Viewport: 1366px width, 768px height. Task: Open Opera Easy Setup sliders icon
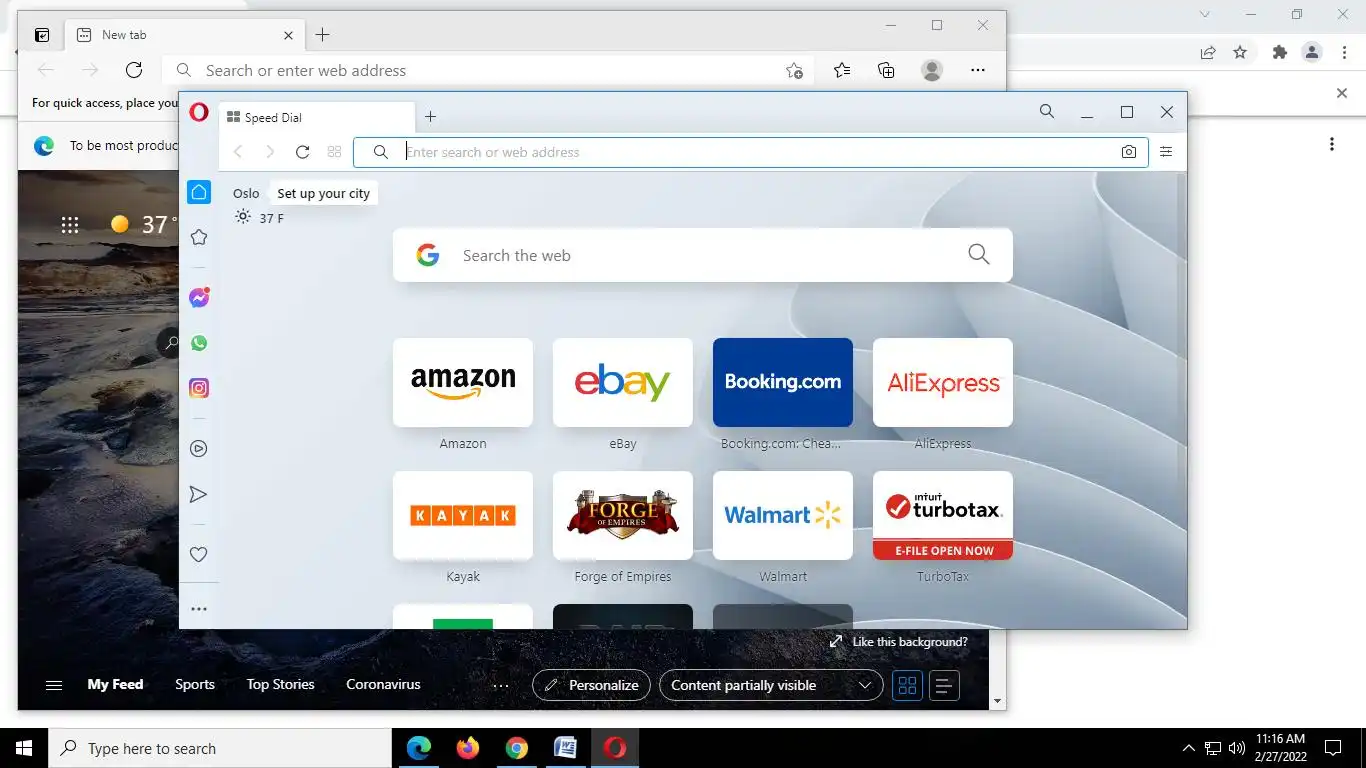tap(1166, 152)
